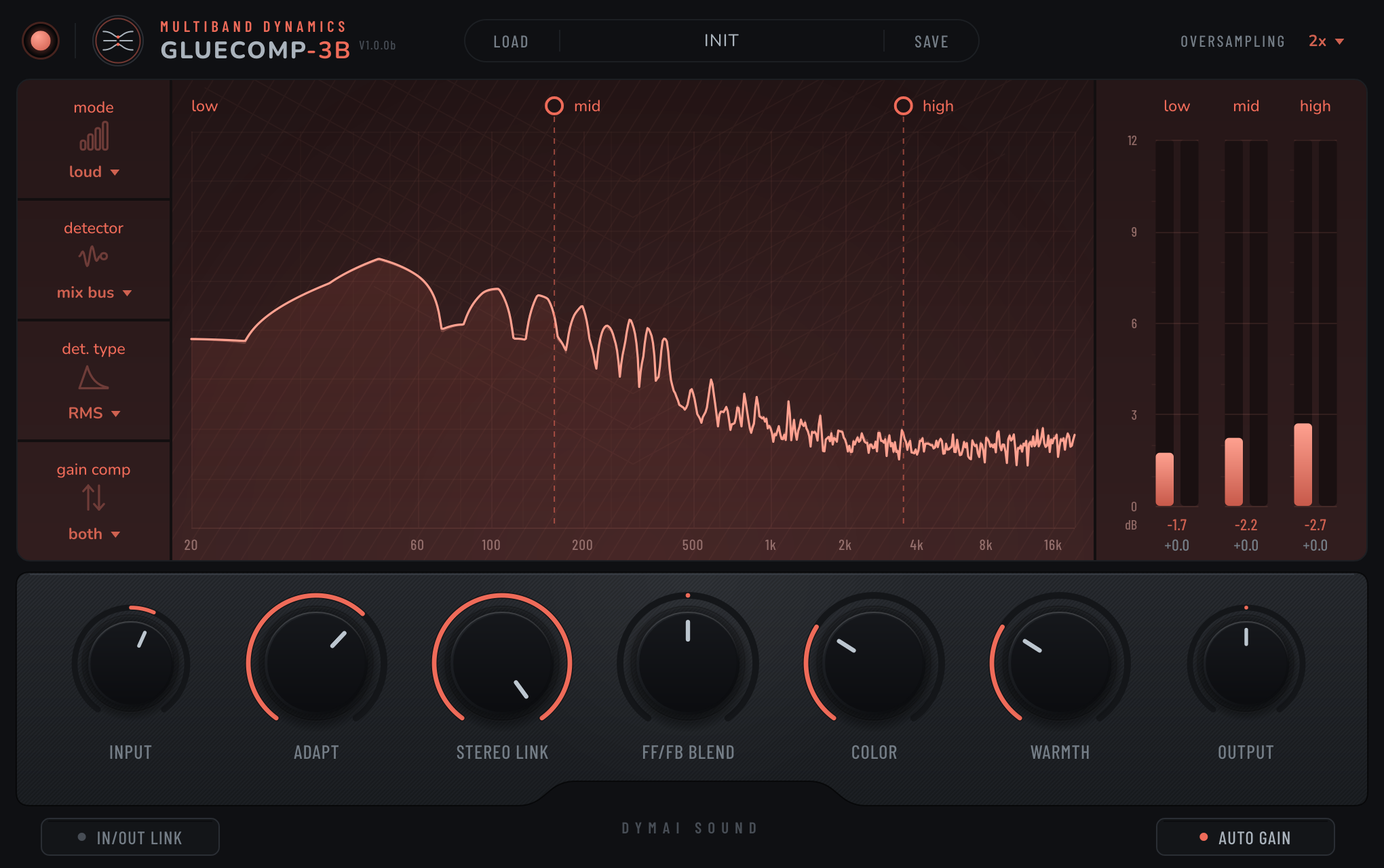Click the low band gain reduction meter
This screenshot has width=1384, height=868.
[1176, 323]
